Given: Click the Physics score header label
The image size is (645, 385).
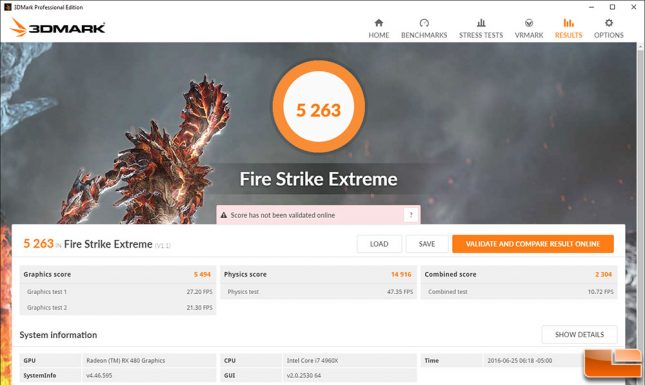Looking at the screenshot, I should click(x=245, y=274).
